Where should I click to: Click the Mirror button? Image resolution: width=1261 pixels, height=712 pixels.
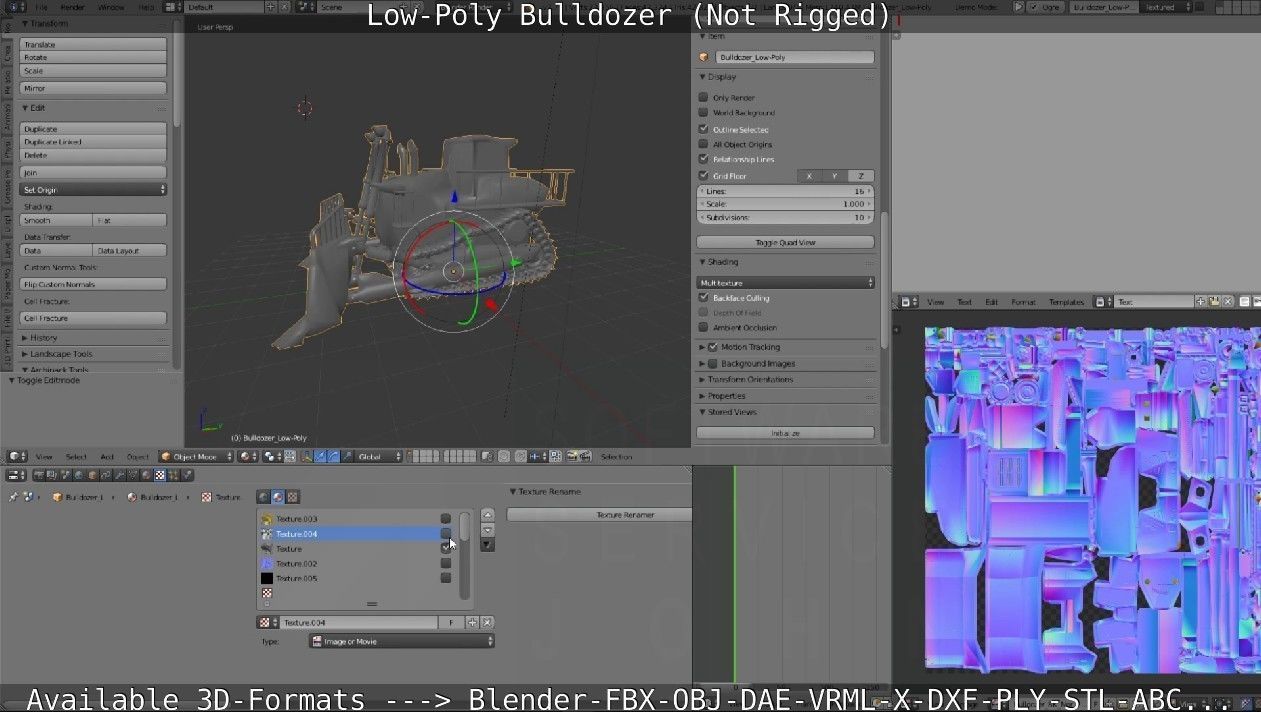pyautogui.click(x=94, y=88)
